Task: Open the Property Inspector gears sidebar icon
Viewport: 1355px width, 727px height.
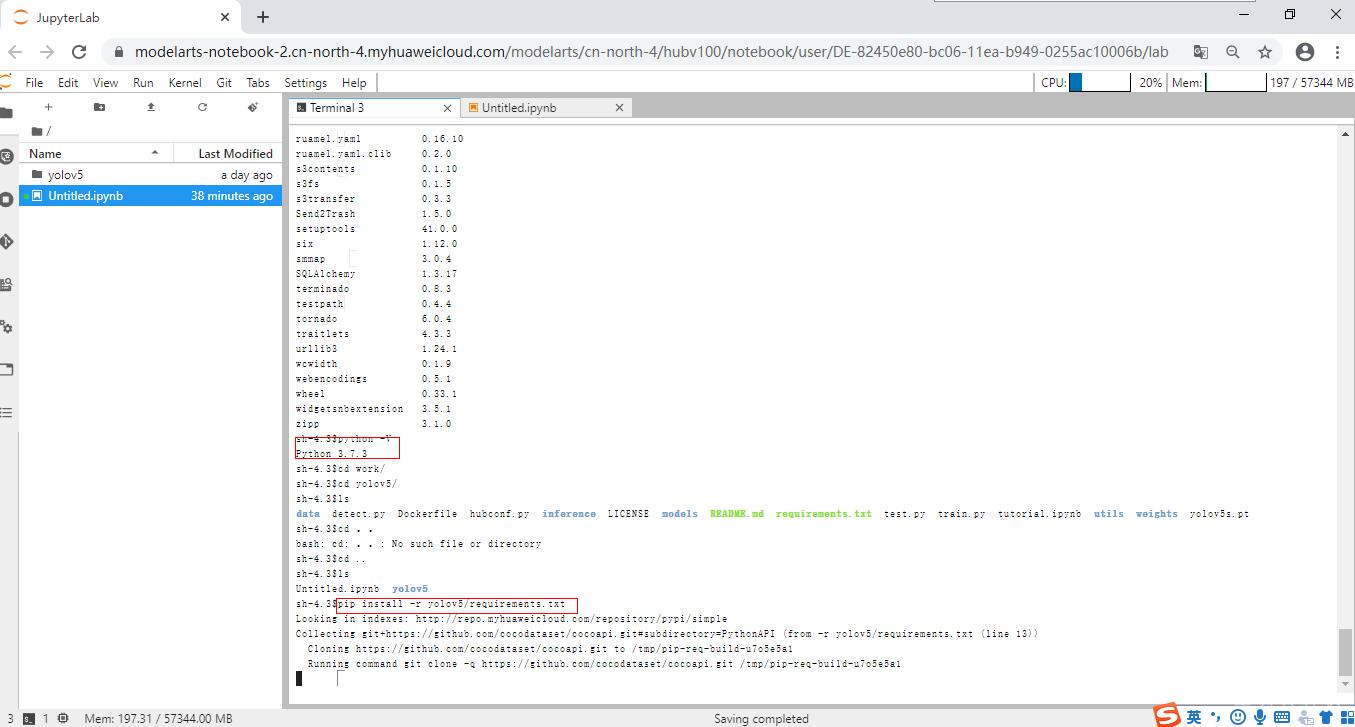Action: point(5,327)
